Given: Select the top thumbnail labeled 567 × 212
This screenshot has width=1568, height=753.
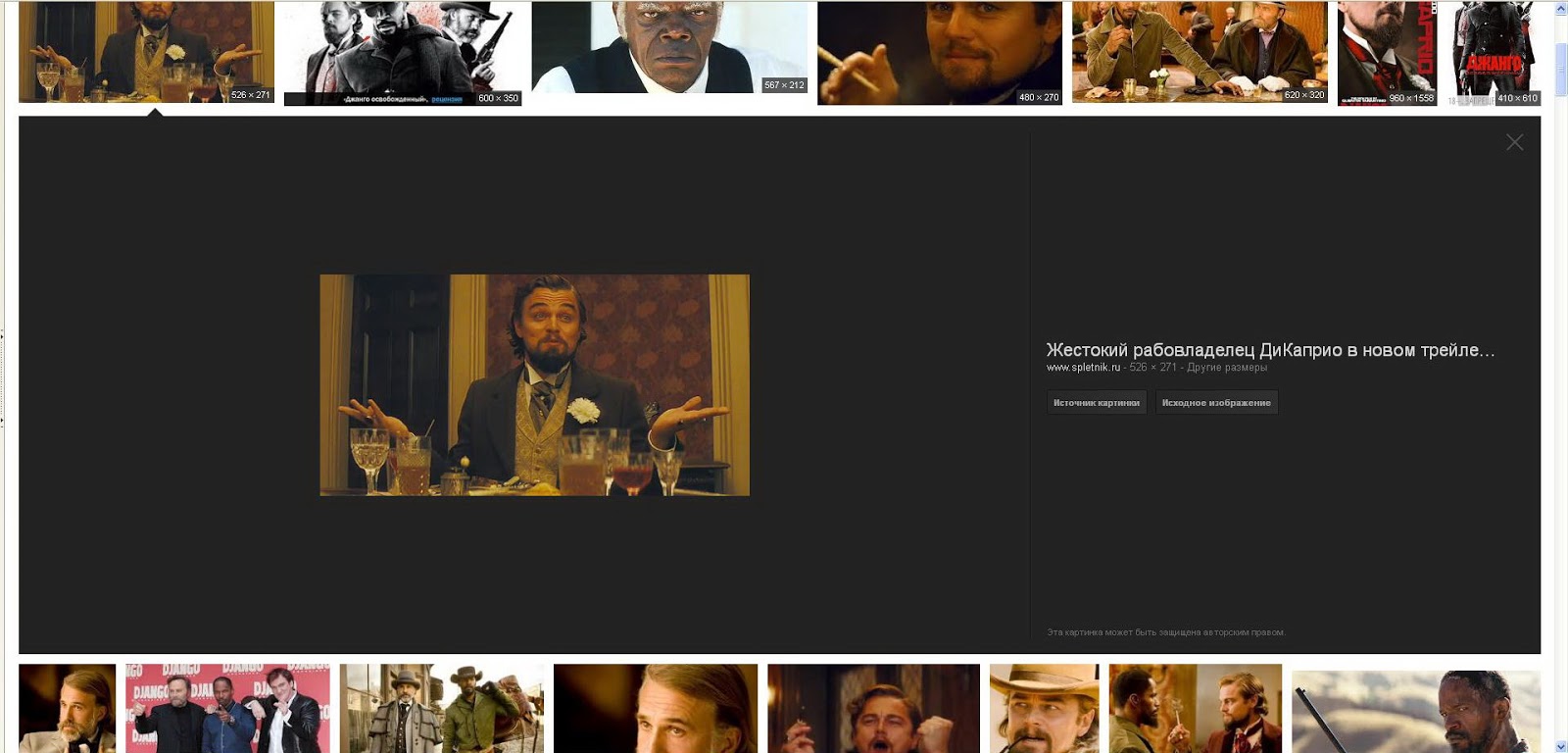Looking at the screenshot, I should tap(669, 47).
